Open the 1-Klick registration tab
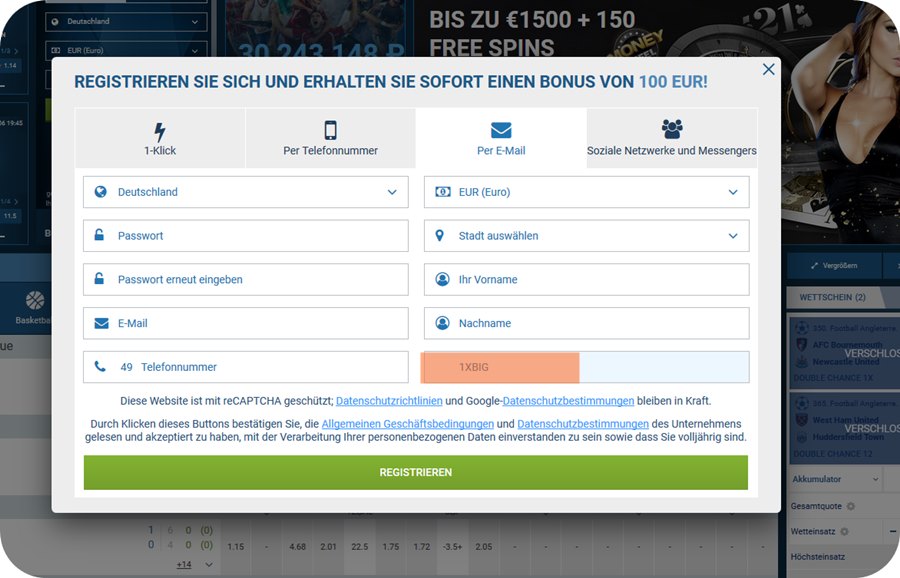This screenshot has width=900, height=578. coord(160,138)
